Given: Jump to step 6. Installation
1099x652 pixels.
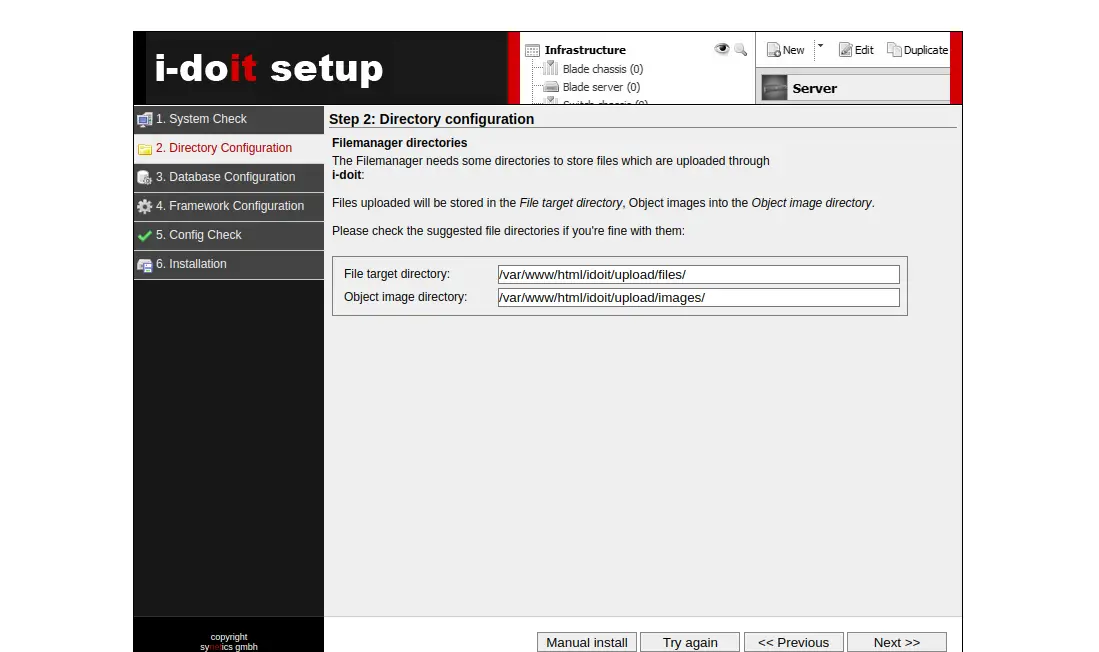Looking at the screenshot, I should [228, 264].
